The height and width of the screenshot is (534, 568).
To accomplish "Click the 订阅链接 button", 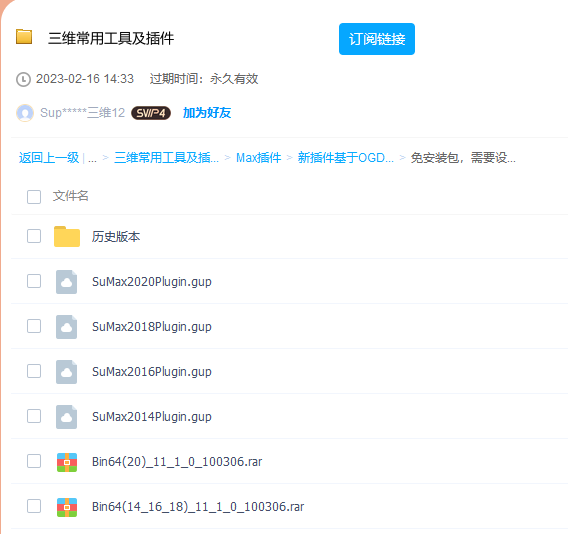I will pos(377,39).
